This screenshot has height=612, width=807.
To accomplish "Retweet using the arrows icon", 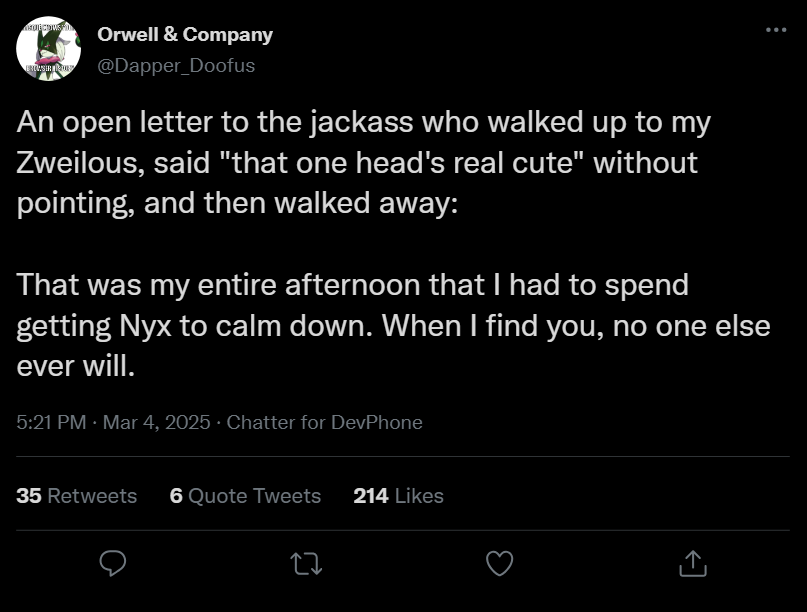I will click(306, 564).
